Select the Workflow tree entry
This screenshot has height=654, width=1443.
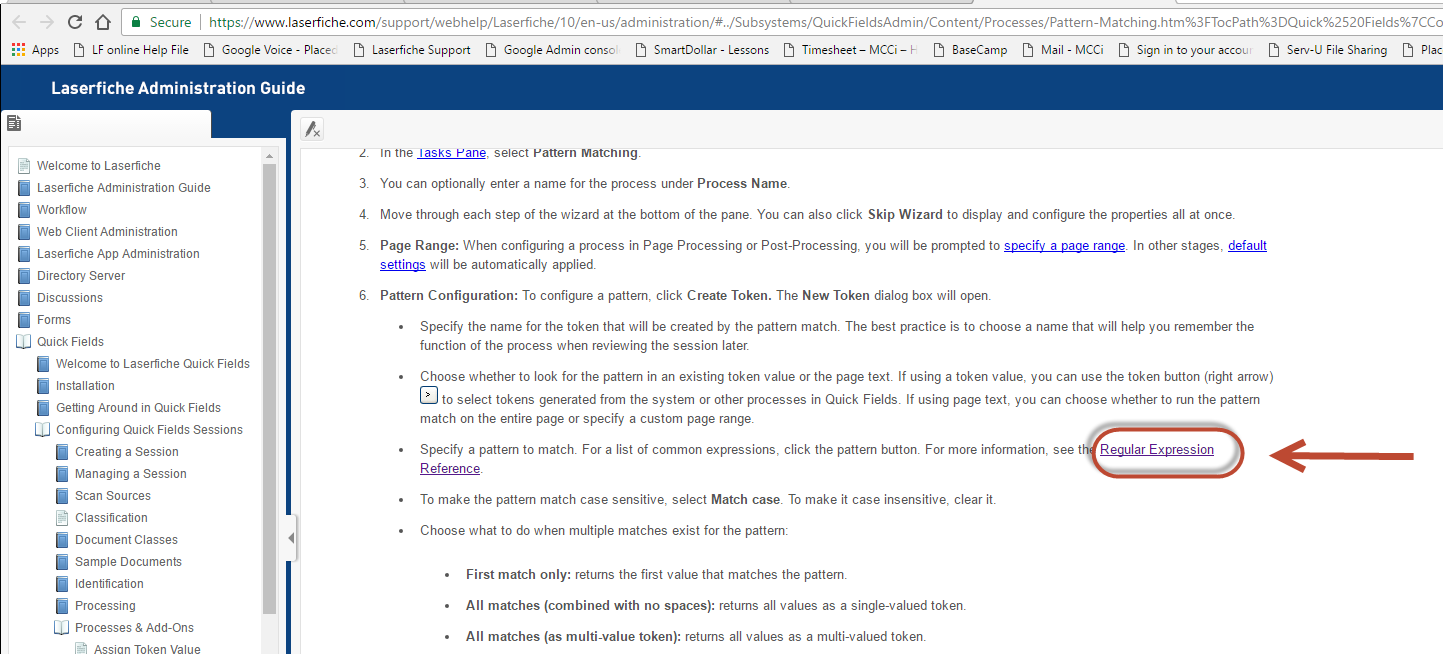62,210
